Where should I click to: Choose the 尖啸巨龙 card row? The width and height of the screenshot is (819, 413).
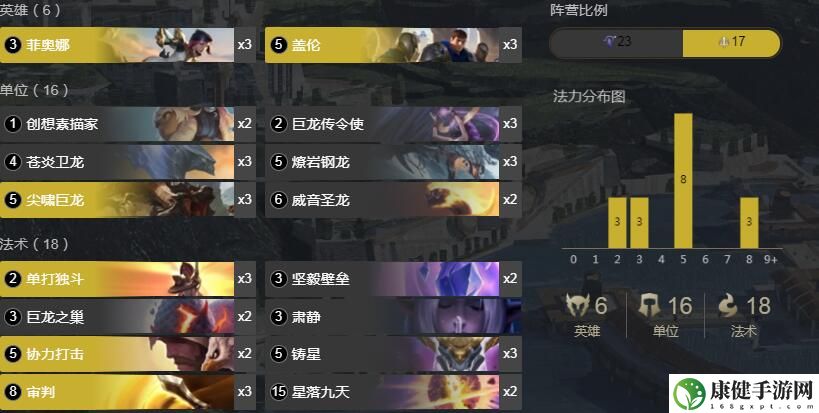(x=128, y=200)
